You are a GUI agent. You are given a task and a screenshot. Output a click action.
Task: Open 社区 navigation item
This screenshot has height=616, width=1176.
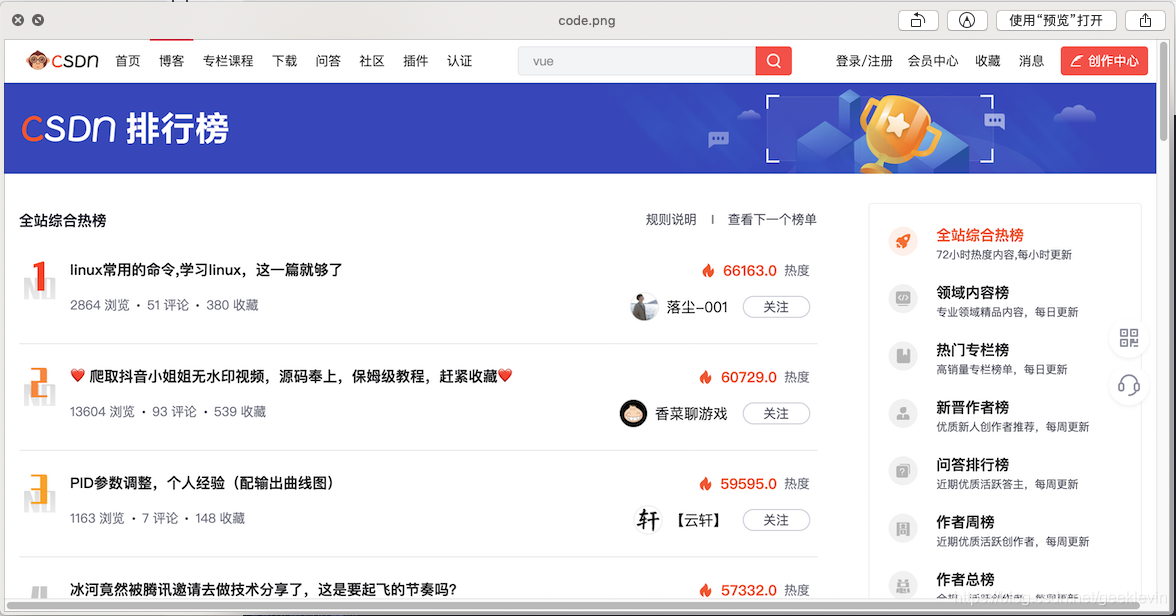371,61
